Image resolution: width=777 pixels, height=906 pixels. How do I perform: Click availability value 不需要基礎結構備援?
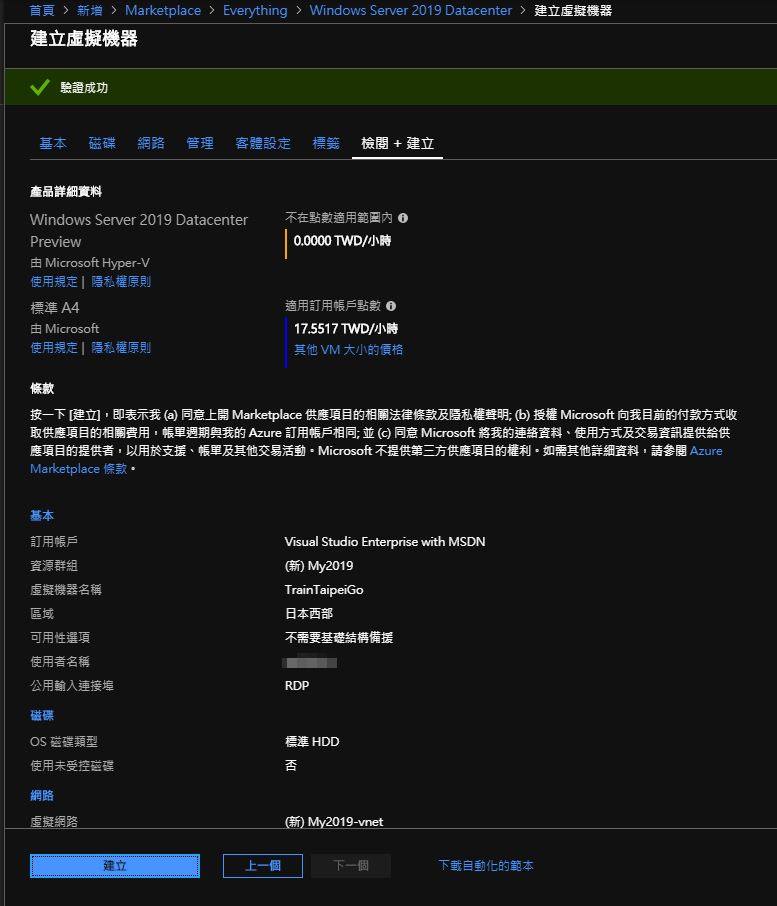[x=339, y=637]
